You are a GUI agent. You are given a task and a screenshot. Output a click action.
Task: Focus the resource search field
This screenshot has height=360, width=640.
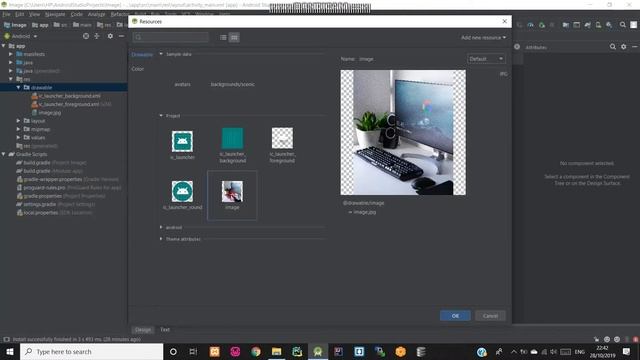[171, 38]
